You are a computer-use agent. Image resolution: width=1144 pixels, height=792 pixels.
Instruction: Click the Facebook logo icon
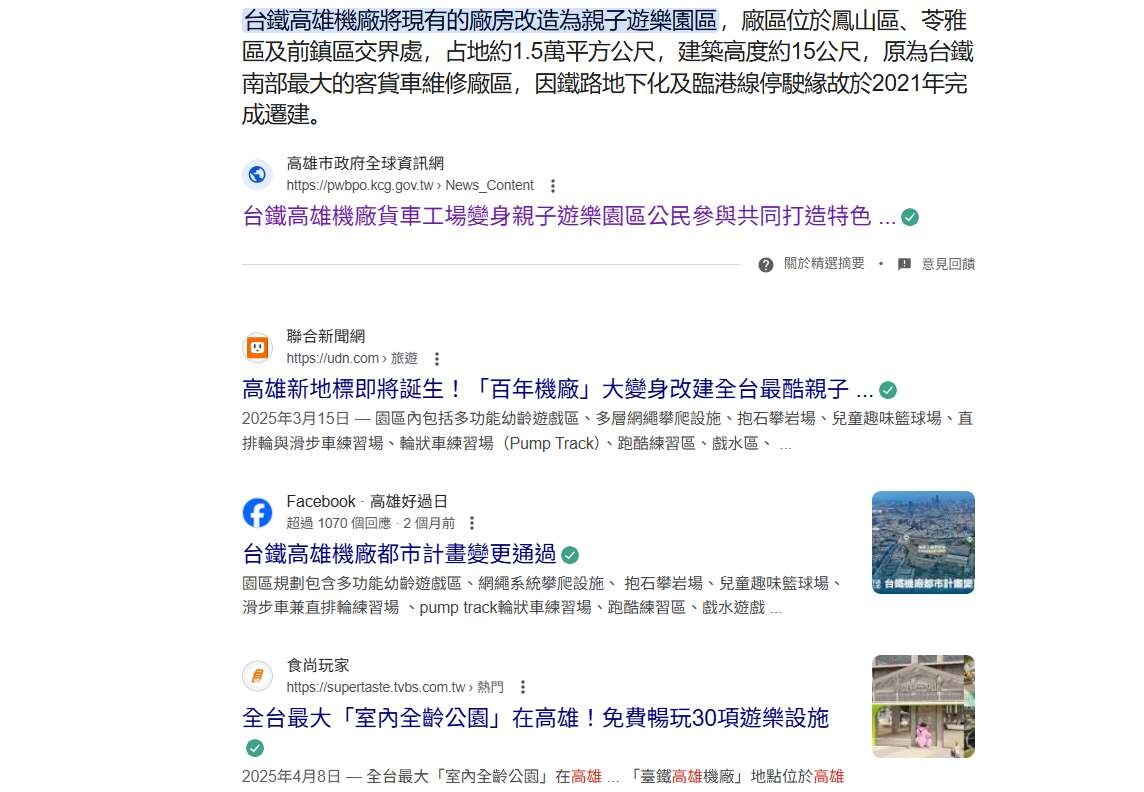(257, 513)
